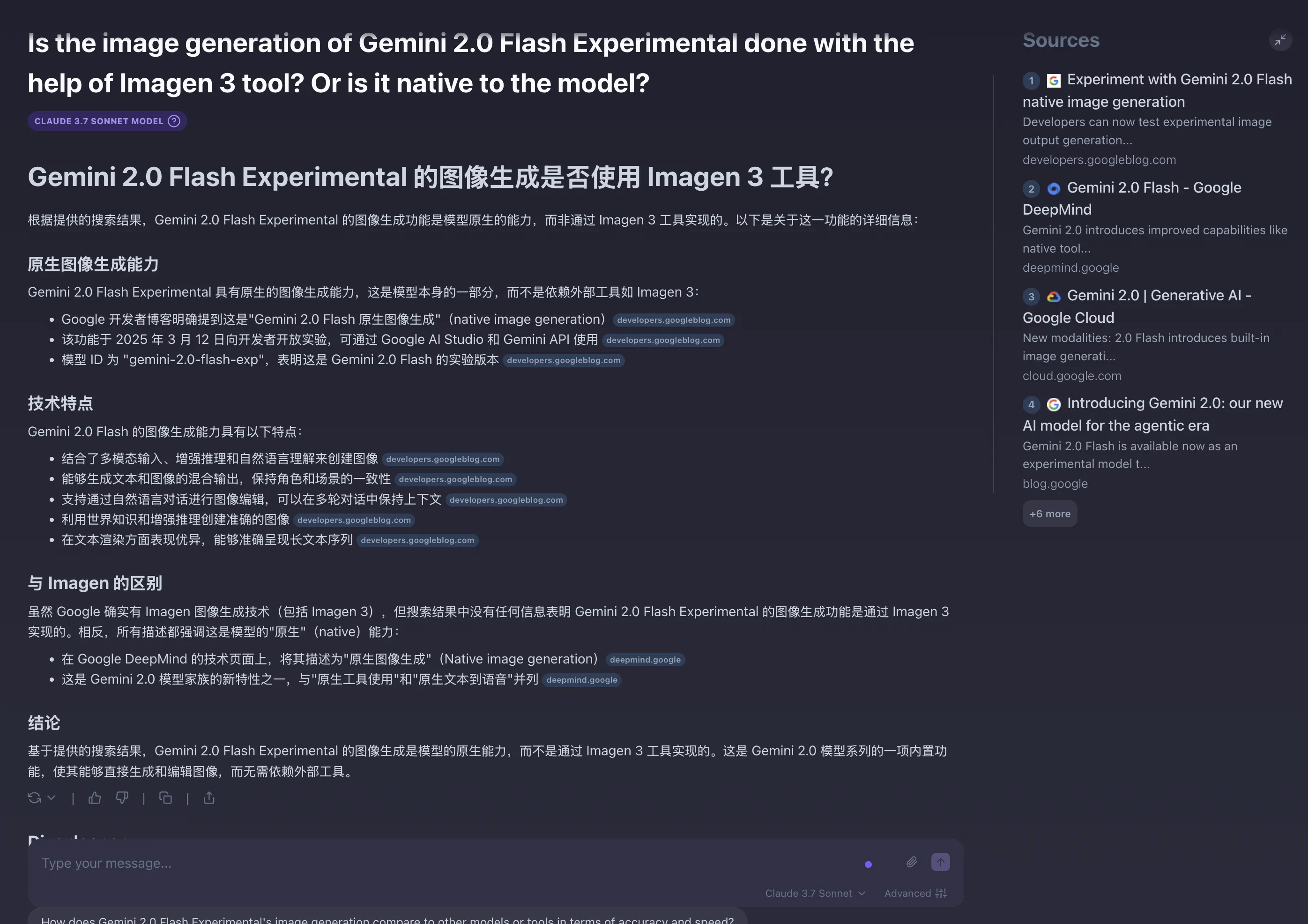Open Advanced settings sliders
This screenshot has width=1308, height=924.
[915, 893]
